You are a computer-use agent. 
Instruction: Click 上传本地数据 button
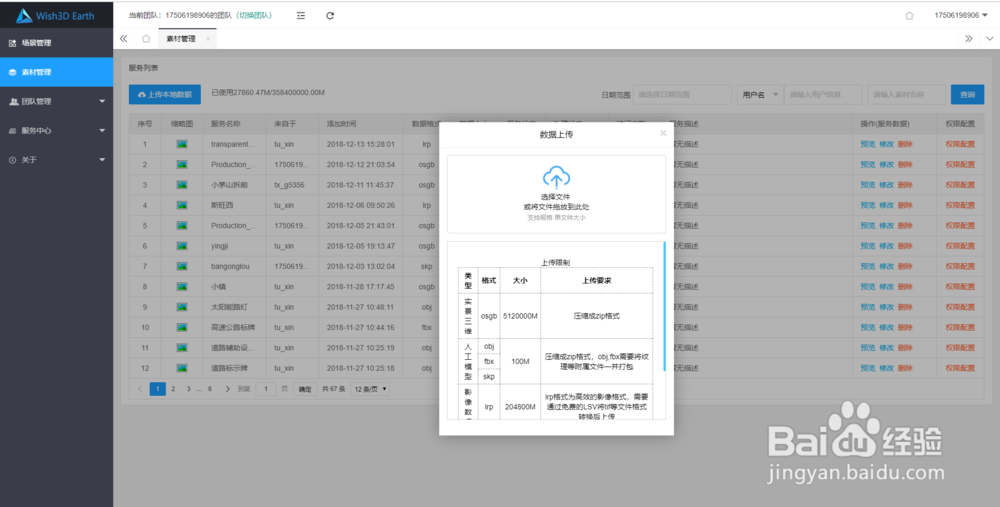pyautogui.click(x=165, y=94)
